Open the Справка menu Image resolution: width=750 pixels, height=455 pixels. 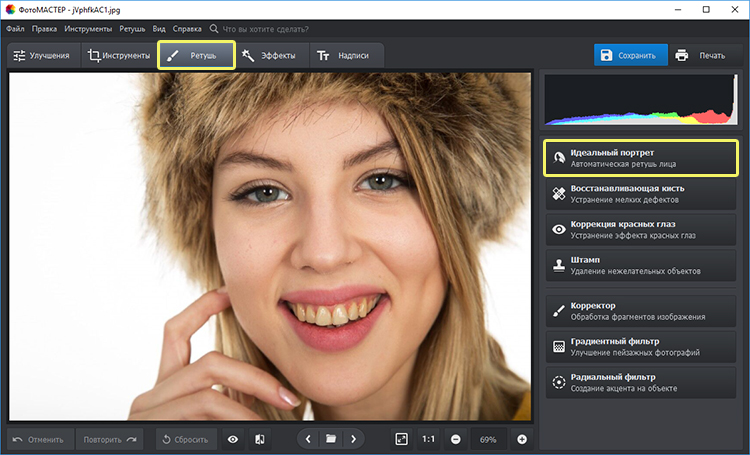pos(186,29)
